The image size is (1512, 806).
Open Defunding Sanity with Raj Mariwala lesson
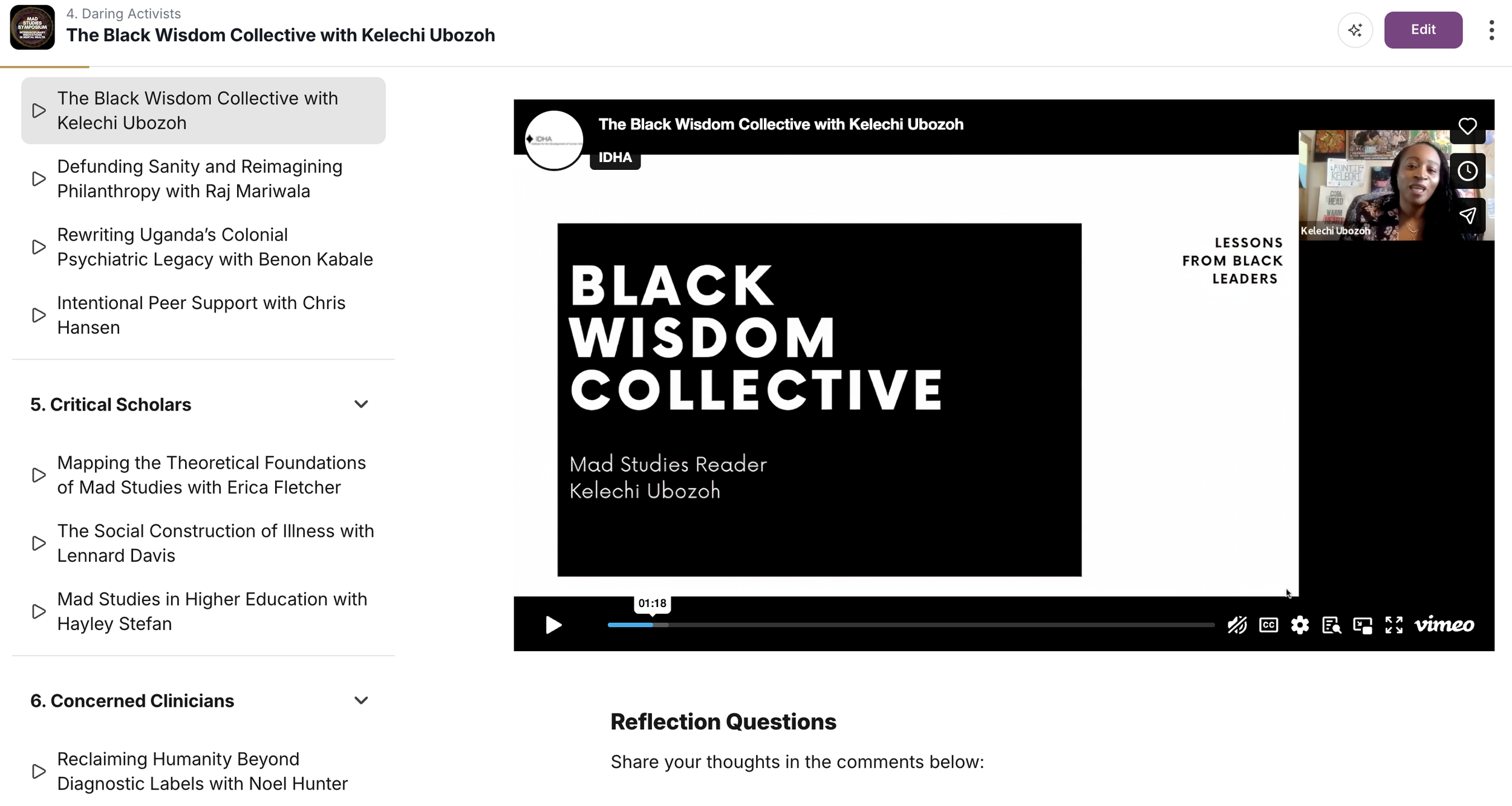point(200,178)
